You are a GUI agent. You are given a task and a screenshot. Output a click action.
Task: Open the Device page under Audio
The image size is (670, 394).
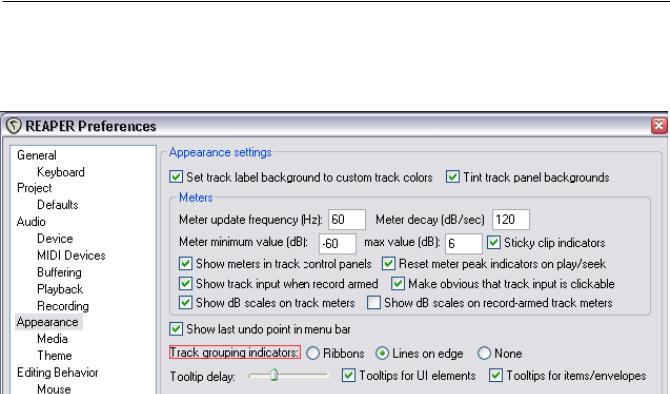point(55,238)
